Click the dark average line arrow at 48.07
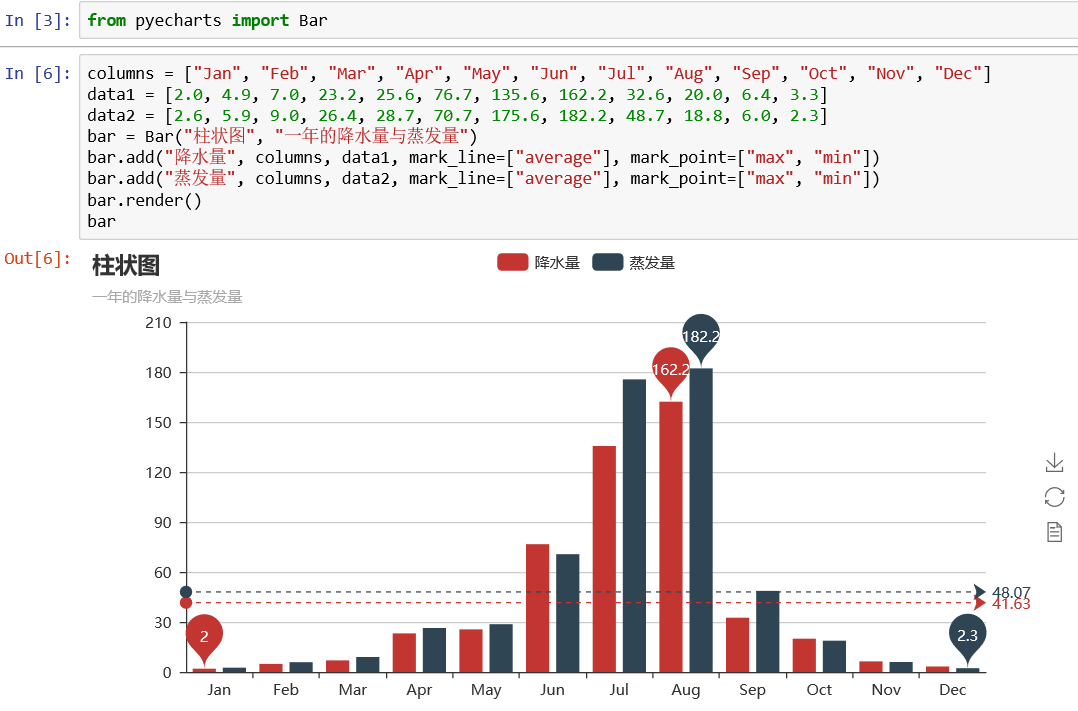Viewport: 1078px width, 711px height. pyautogui.click(x=980, y=592)
